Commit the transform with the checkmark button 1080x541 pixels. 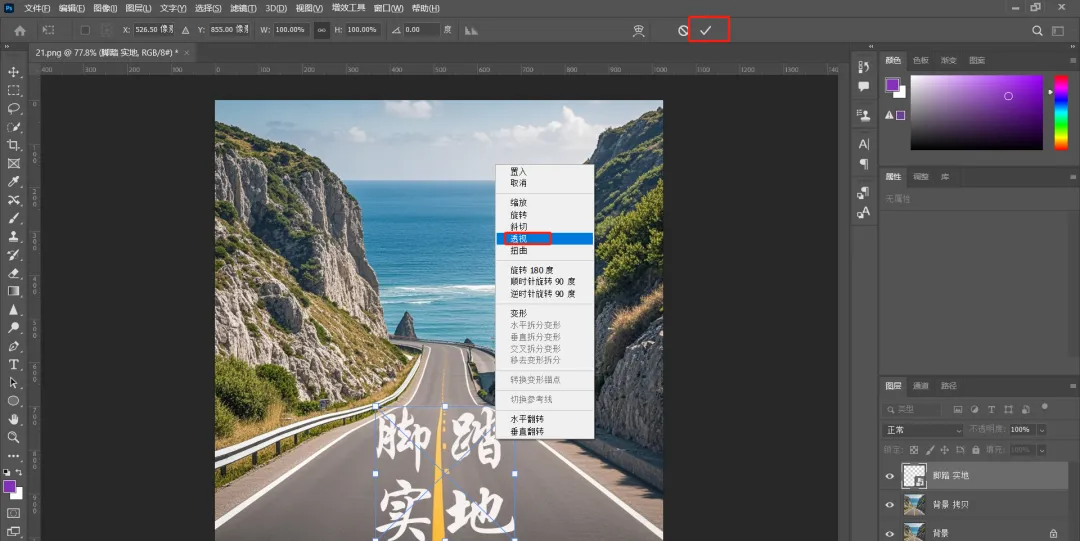tap(705, 30)
